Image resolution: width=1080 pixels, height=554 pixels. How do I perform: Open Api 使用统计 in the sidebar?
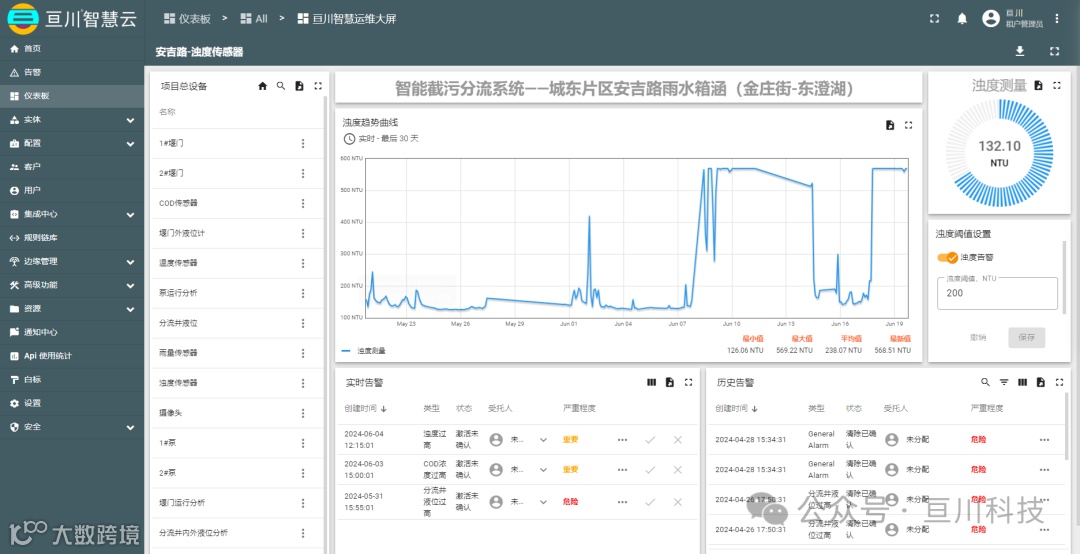(x=72, y=356)
